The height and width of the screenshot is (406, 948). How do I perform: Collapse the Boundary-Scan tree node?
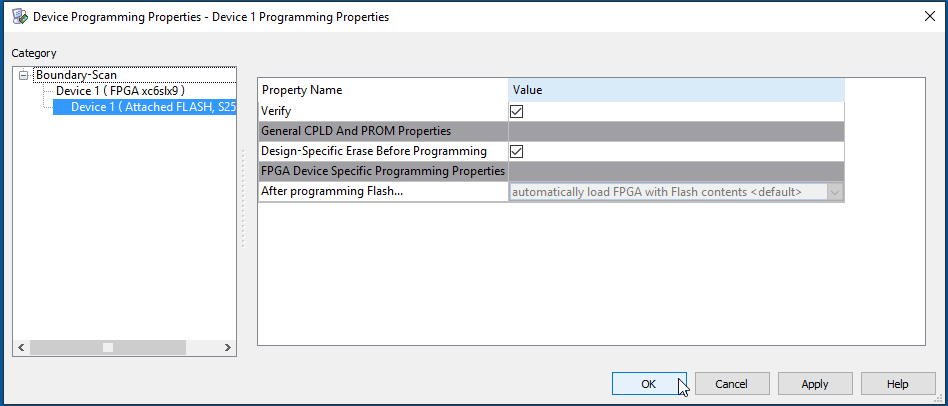click(24, 75)
